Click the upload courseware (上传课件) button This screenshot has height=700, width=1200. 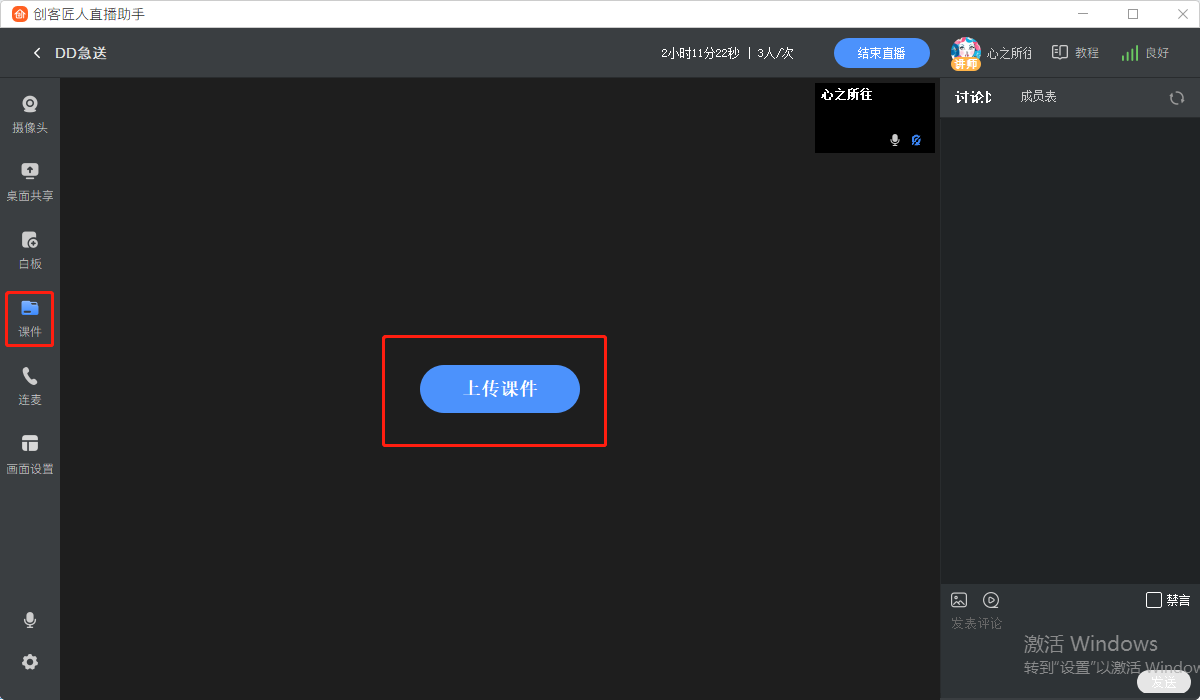(500, 389)
